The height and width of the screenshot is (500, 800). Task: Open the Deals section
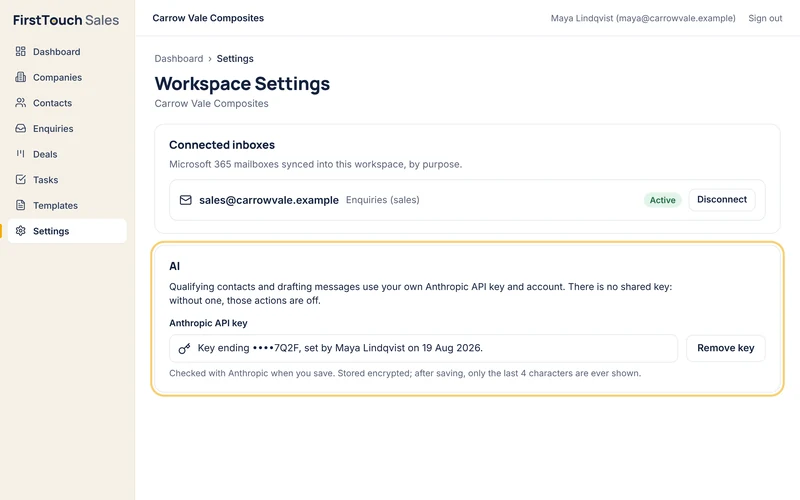coord(67,154)
